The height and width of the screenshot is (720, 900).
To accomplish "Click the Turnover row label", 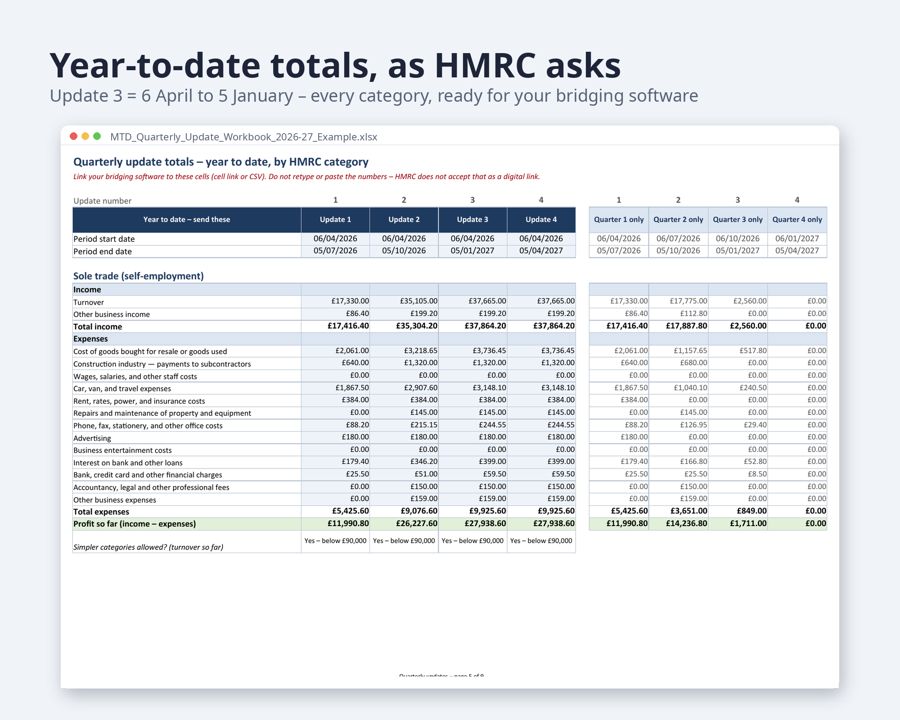I will pos(88,302).
